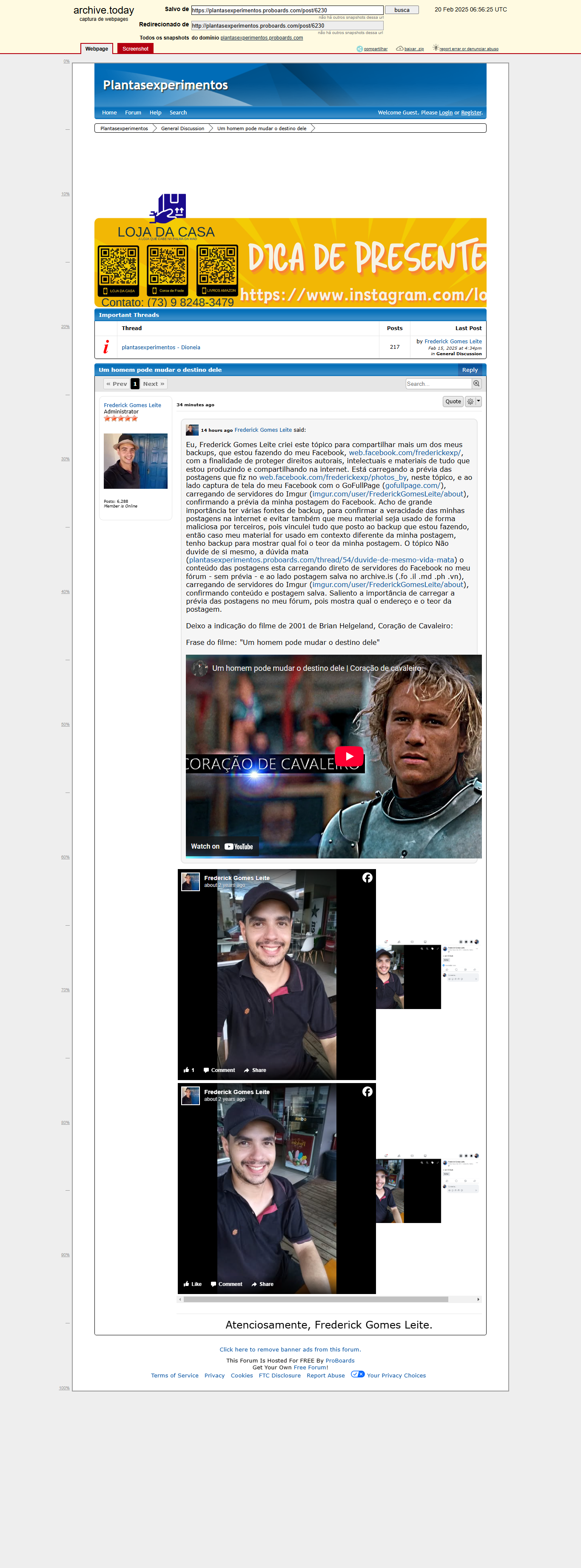The height and width of the screenshot is (1568, 581).
Task: Click the Login link
Action: point(446,113)
